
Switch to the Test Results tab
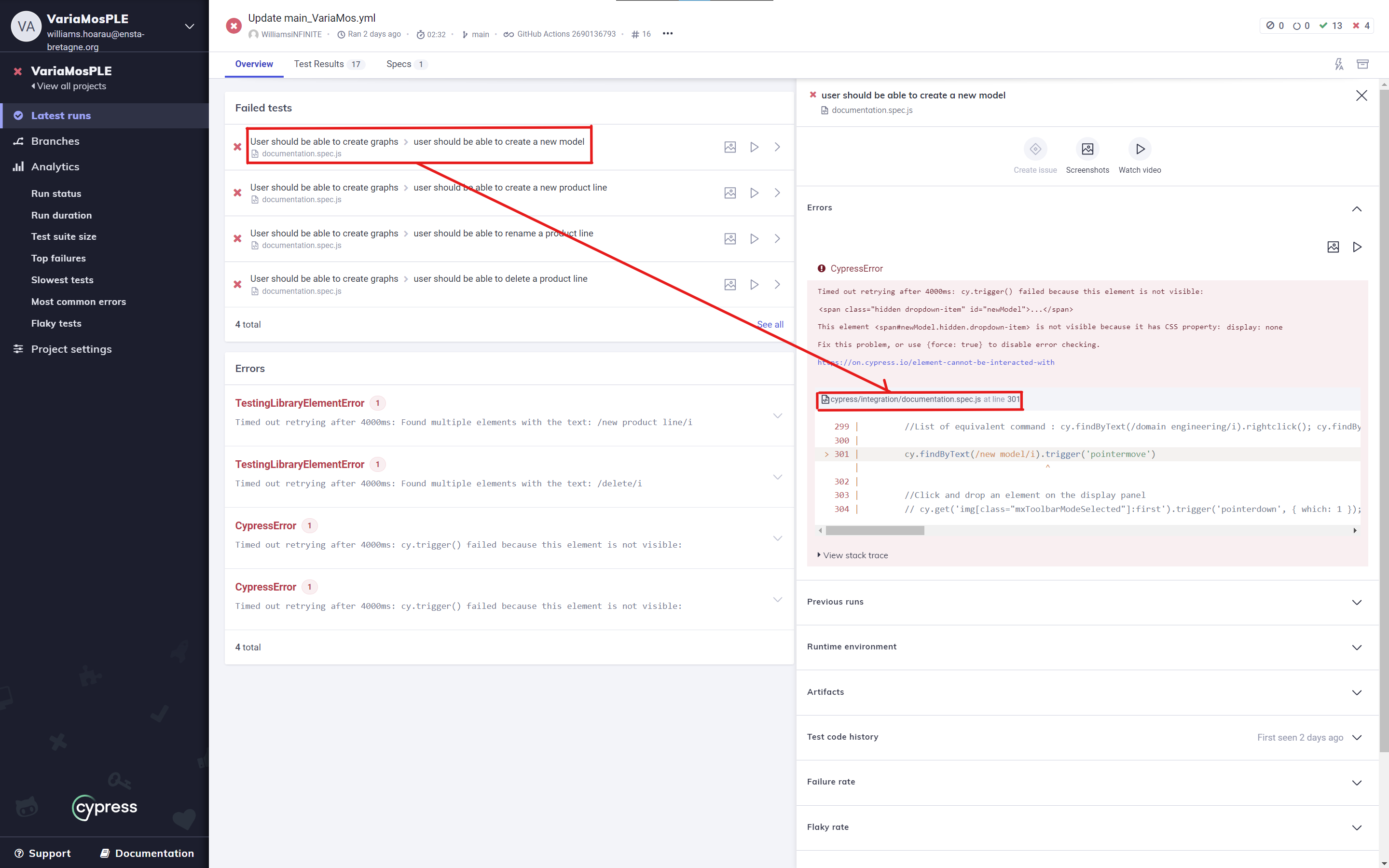point(329,64)
